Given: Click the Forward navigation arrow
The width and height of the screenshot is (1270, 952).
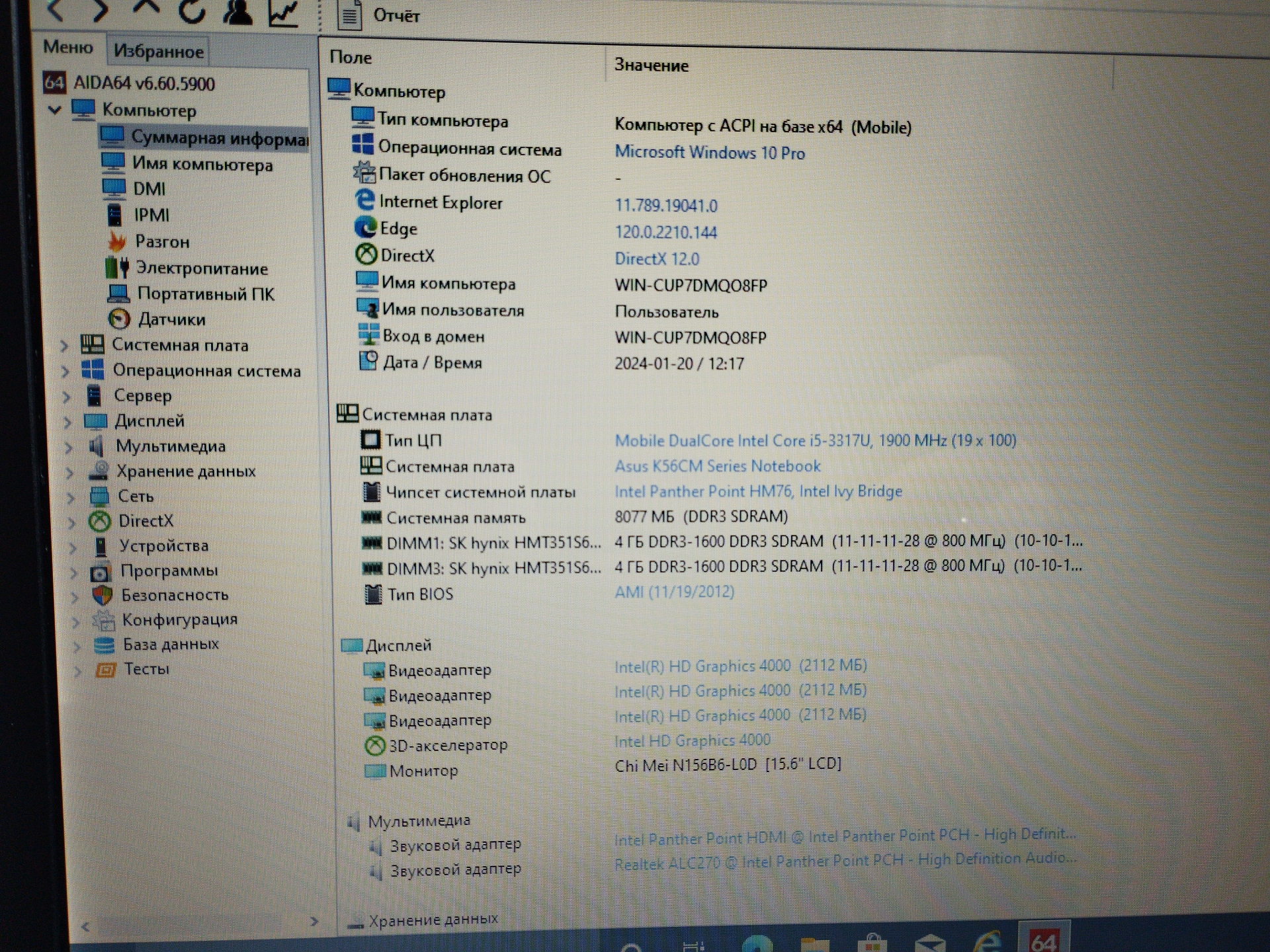Looking at the screenshot, I should [99, 10].
